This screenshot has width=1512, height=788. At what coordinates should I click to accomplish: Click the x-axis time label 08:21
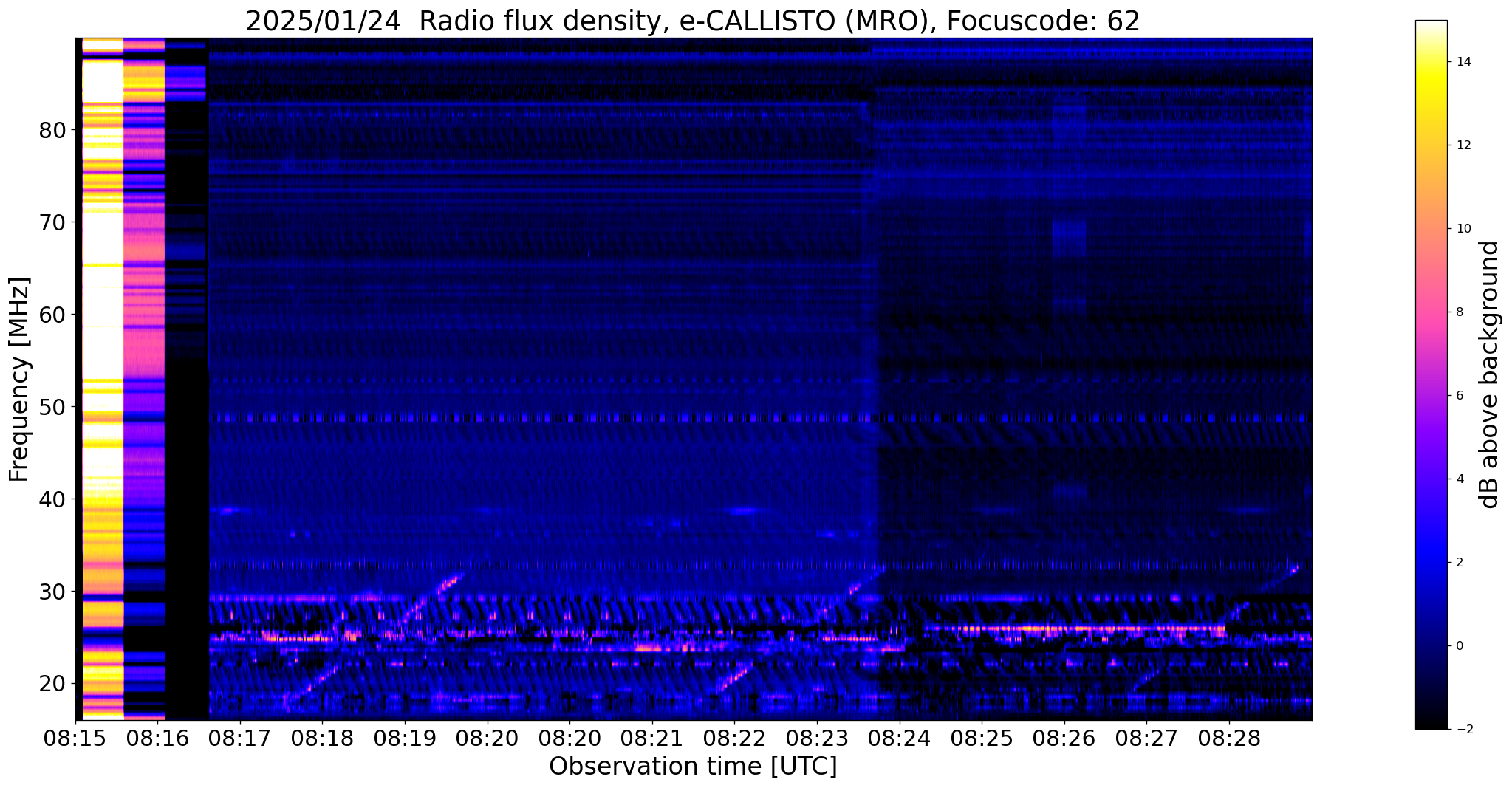tap(652, 739)
